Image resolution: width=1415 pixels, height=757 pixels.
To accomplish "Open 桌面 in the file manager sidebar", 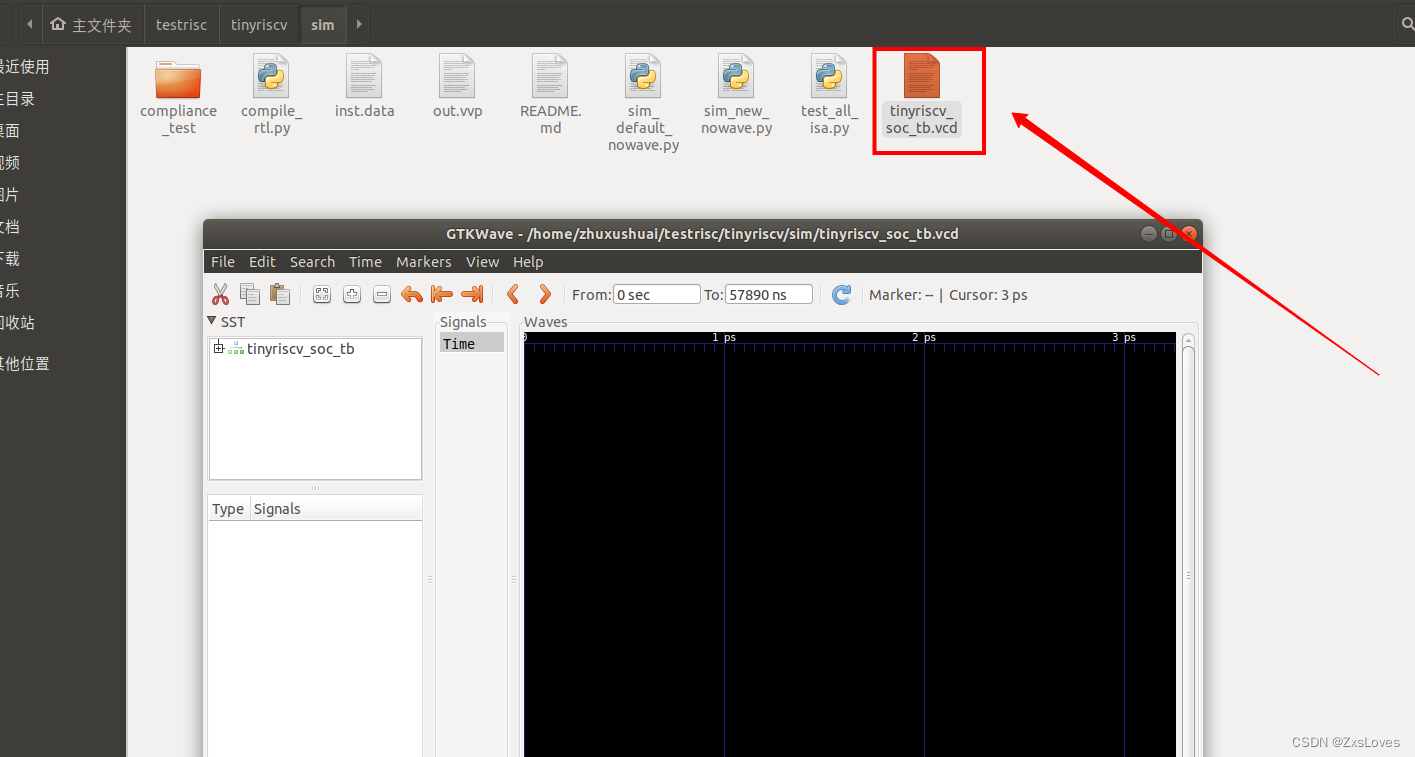I will pos(10,131).
